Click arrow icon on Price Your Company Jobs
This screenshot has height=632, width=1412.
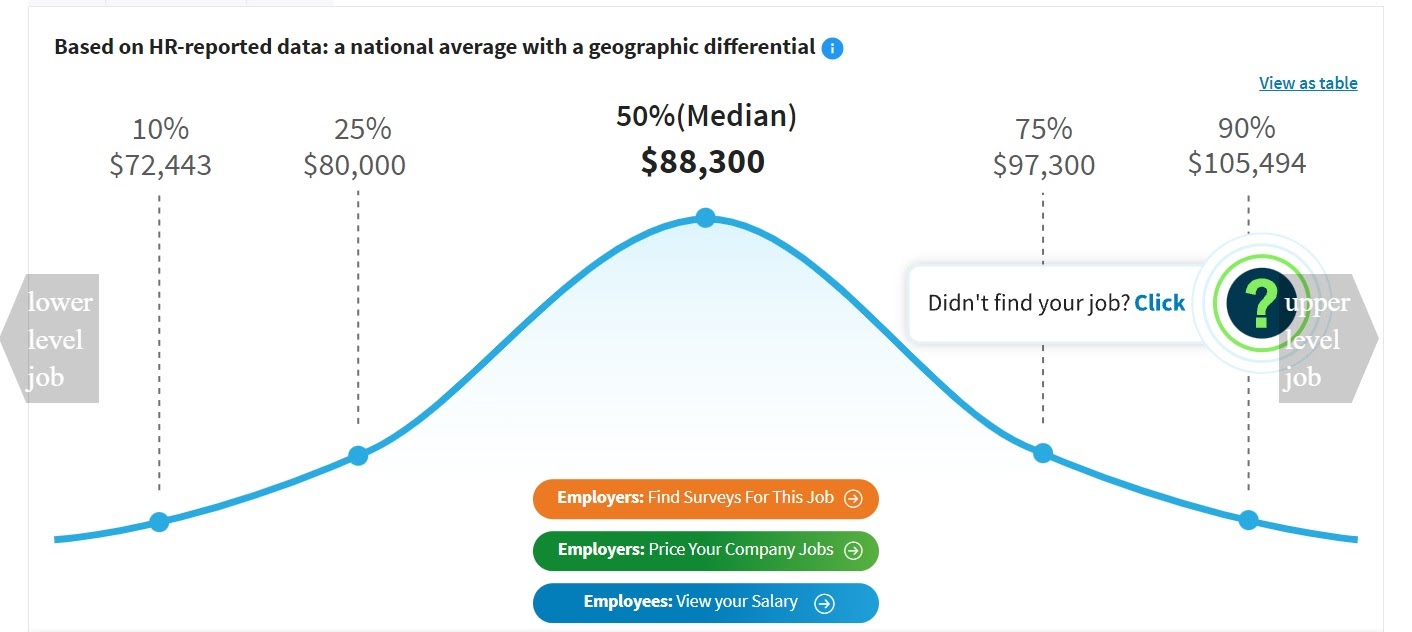(x=853, y=550)
